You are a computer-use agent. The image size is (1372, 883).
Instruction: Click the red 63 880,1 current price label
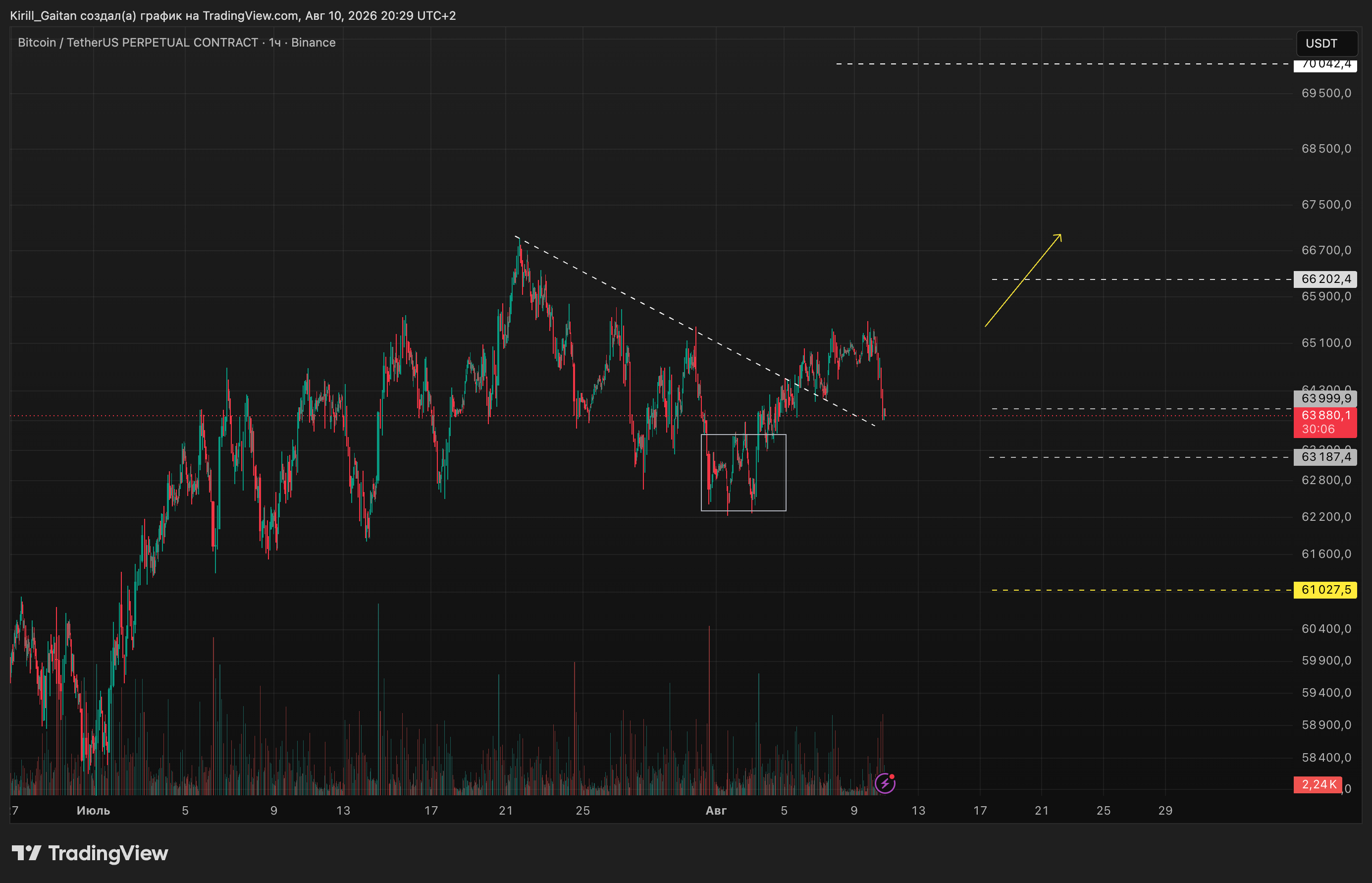[1325, 415]
